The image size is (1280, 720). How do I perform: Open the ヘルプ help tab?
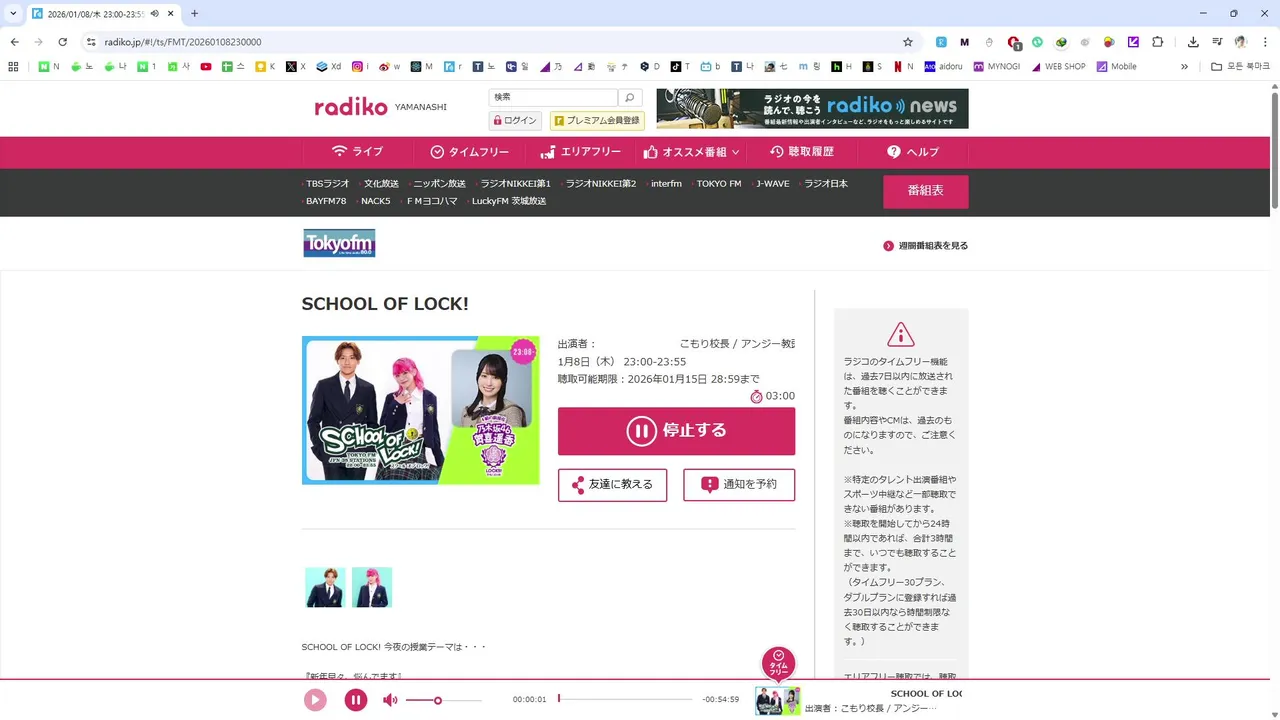click(x=913, y=152)
